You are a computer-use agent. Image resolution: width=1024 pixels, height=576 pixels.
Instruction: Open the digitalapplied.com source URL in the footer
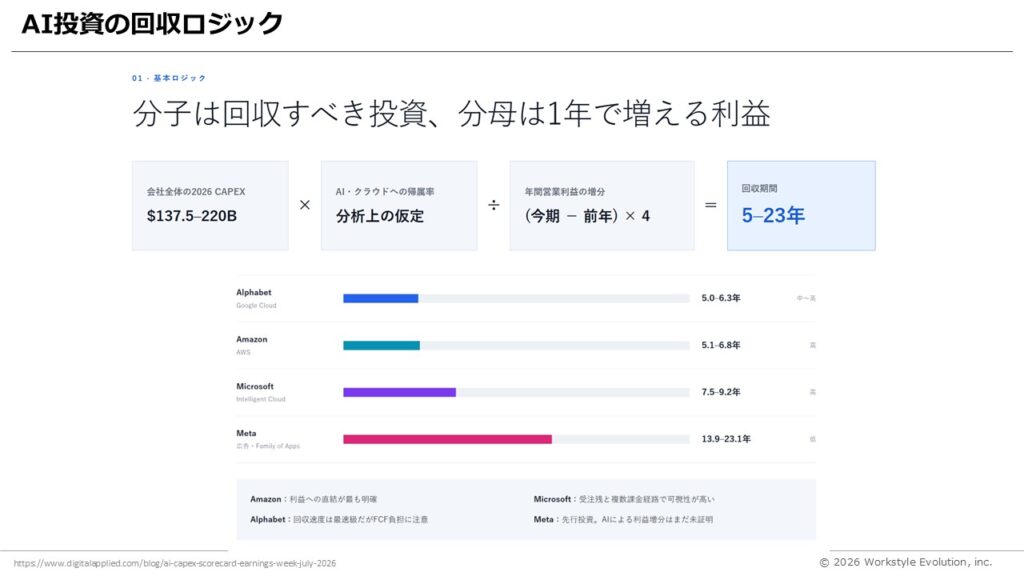[x=175, y=563]
